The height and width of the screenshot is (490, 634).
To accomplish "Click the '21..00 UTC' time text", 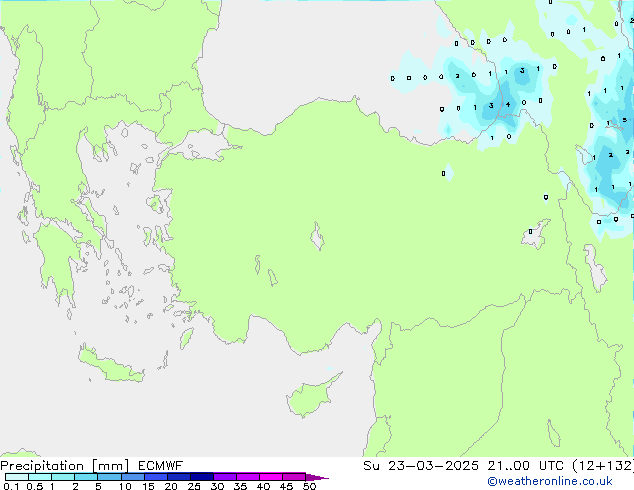I will [526, 466].
